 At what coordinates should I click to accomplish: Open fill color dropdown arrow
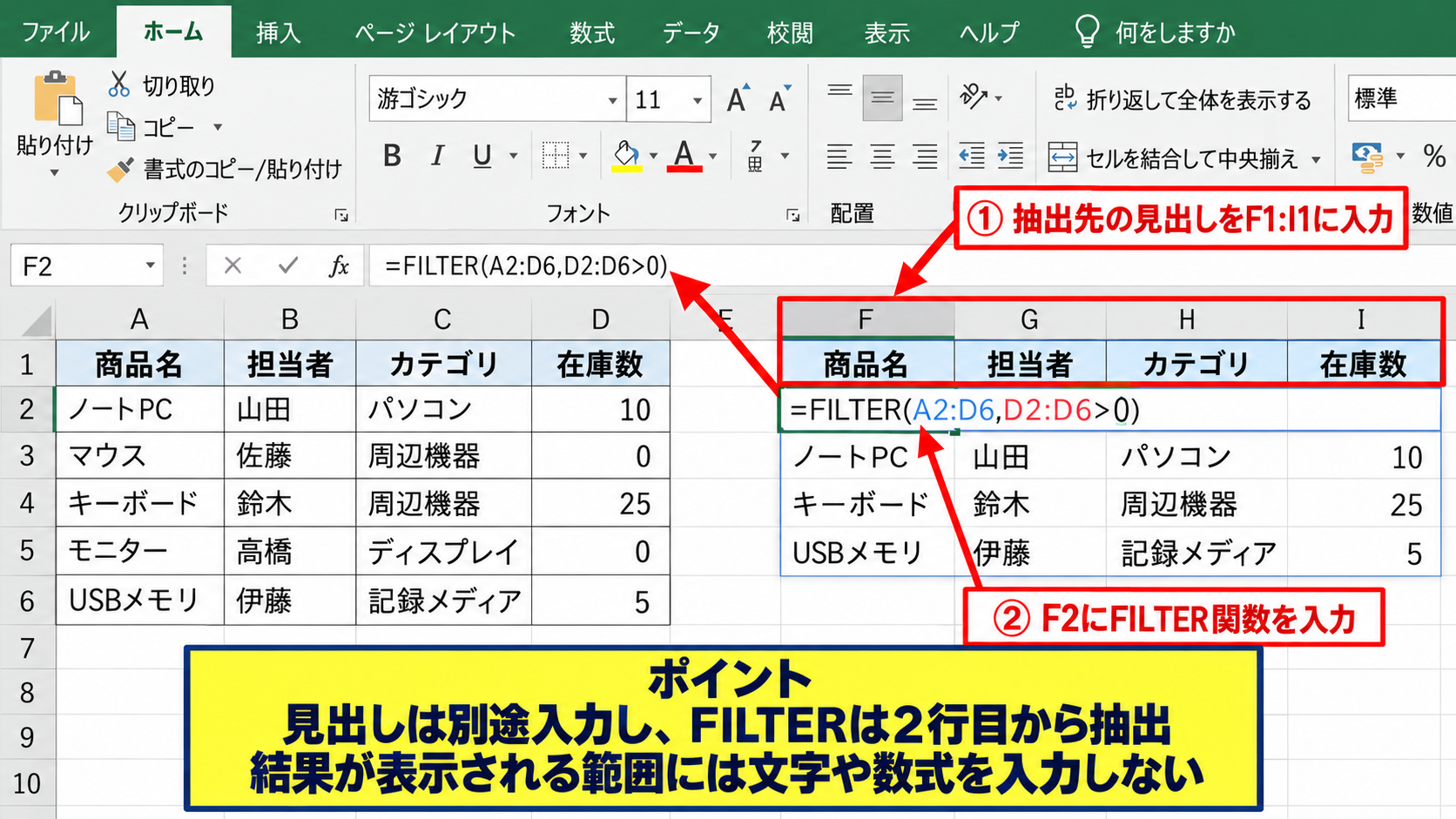653,157
